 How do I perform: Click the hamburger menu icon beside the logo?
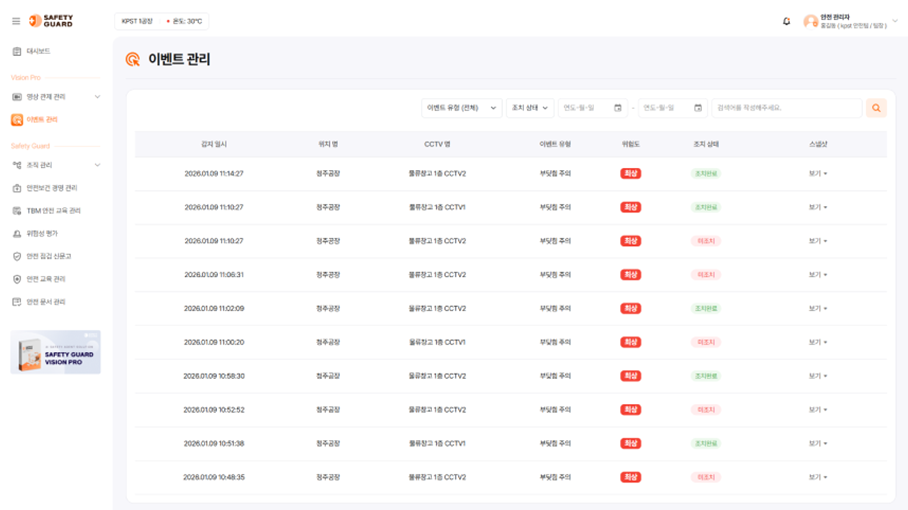click(x=15, y=21)
